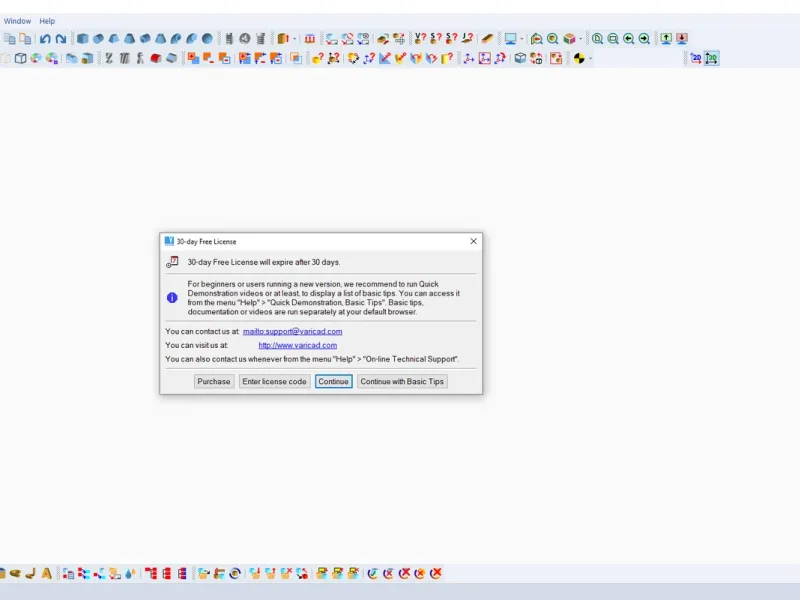Insert a cylinder solid from toolbar
The height and width of the screenshot is (600, 800).
pos(98,39)
